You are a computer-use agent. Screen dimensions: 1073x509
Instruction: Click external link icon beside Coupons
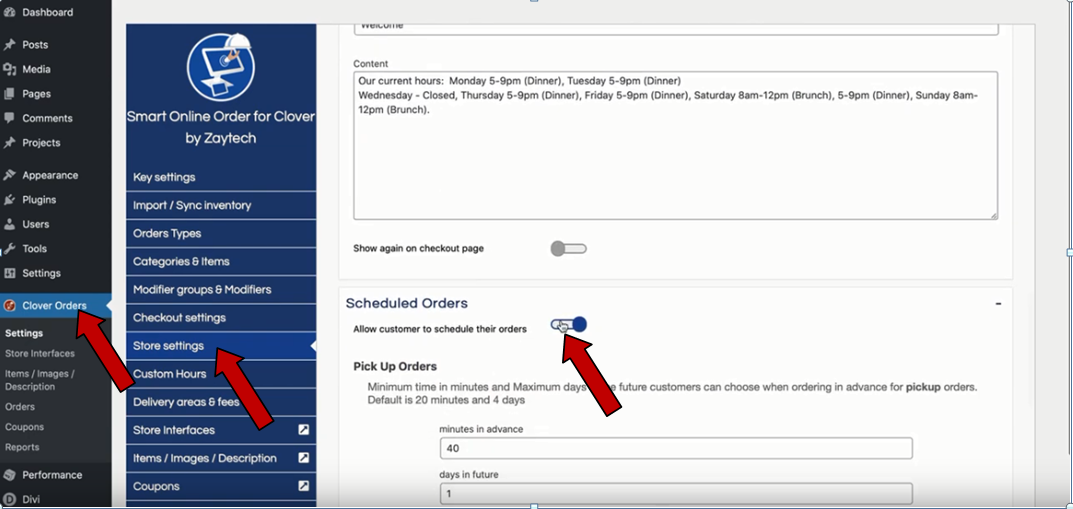click(304, 486)
